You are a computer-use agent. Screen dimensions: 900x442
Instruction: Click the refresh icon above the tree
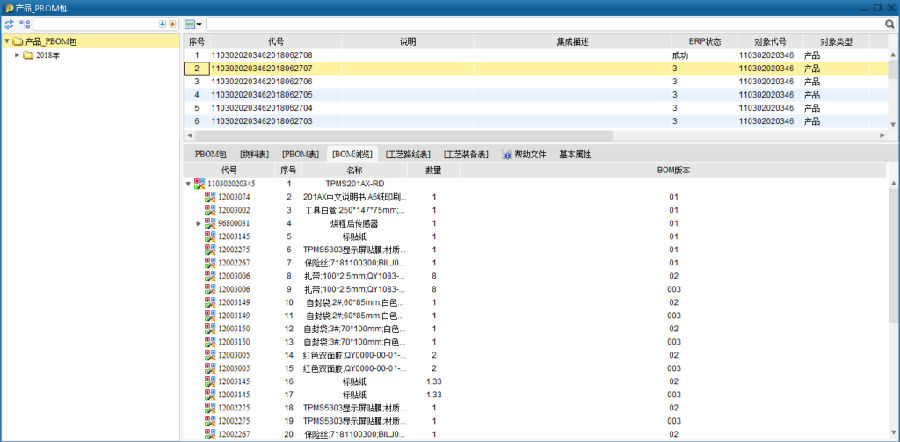[x=8, y=22]
